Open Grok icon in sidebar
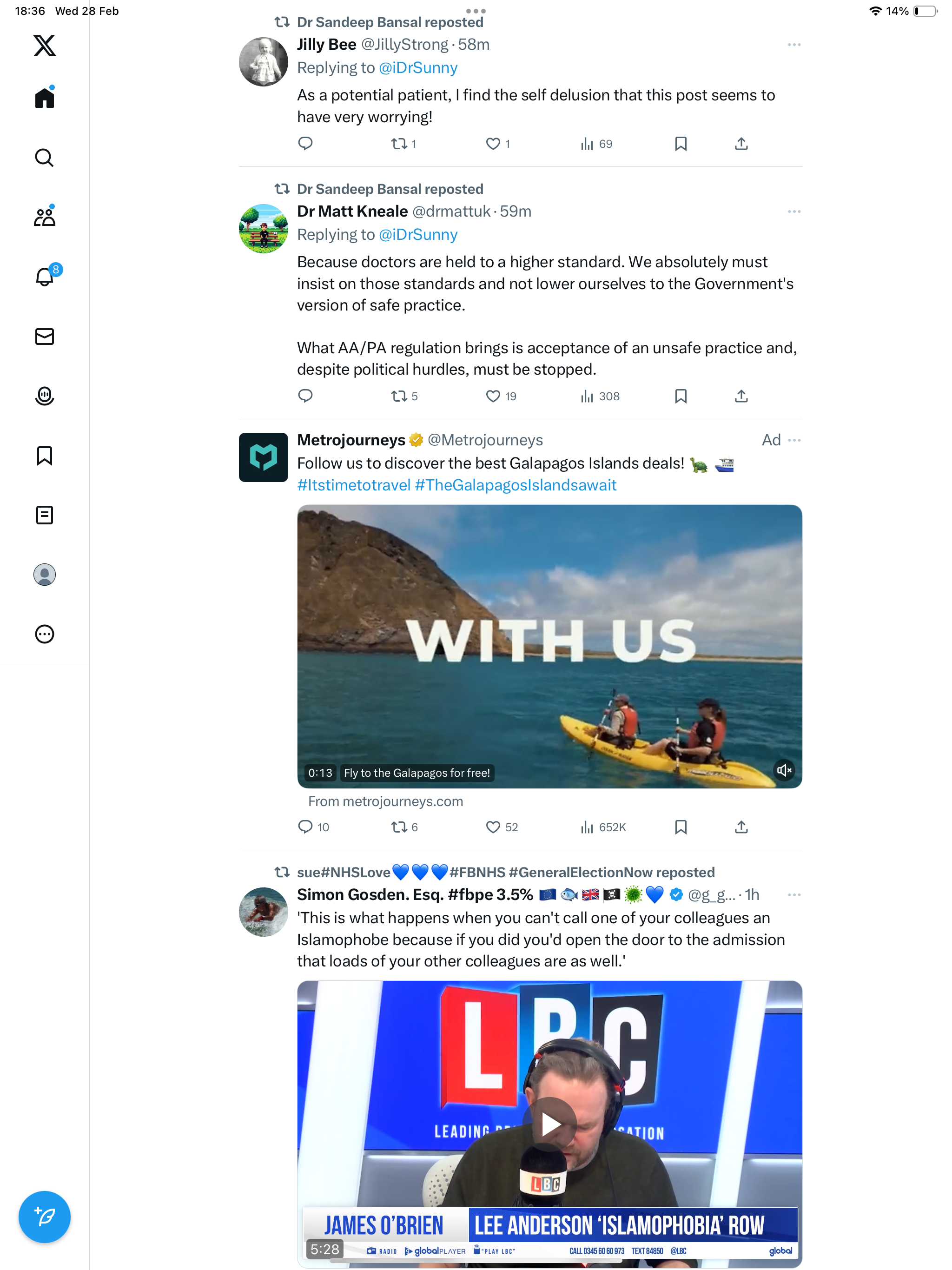This screenshot has height=1270, width=952. pyautogui.click(x=44, y=396)
